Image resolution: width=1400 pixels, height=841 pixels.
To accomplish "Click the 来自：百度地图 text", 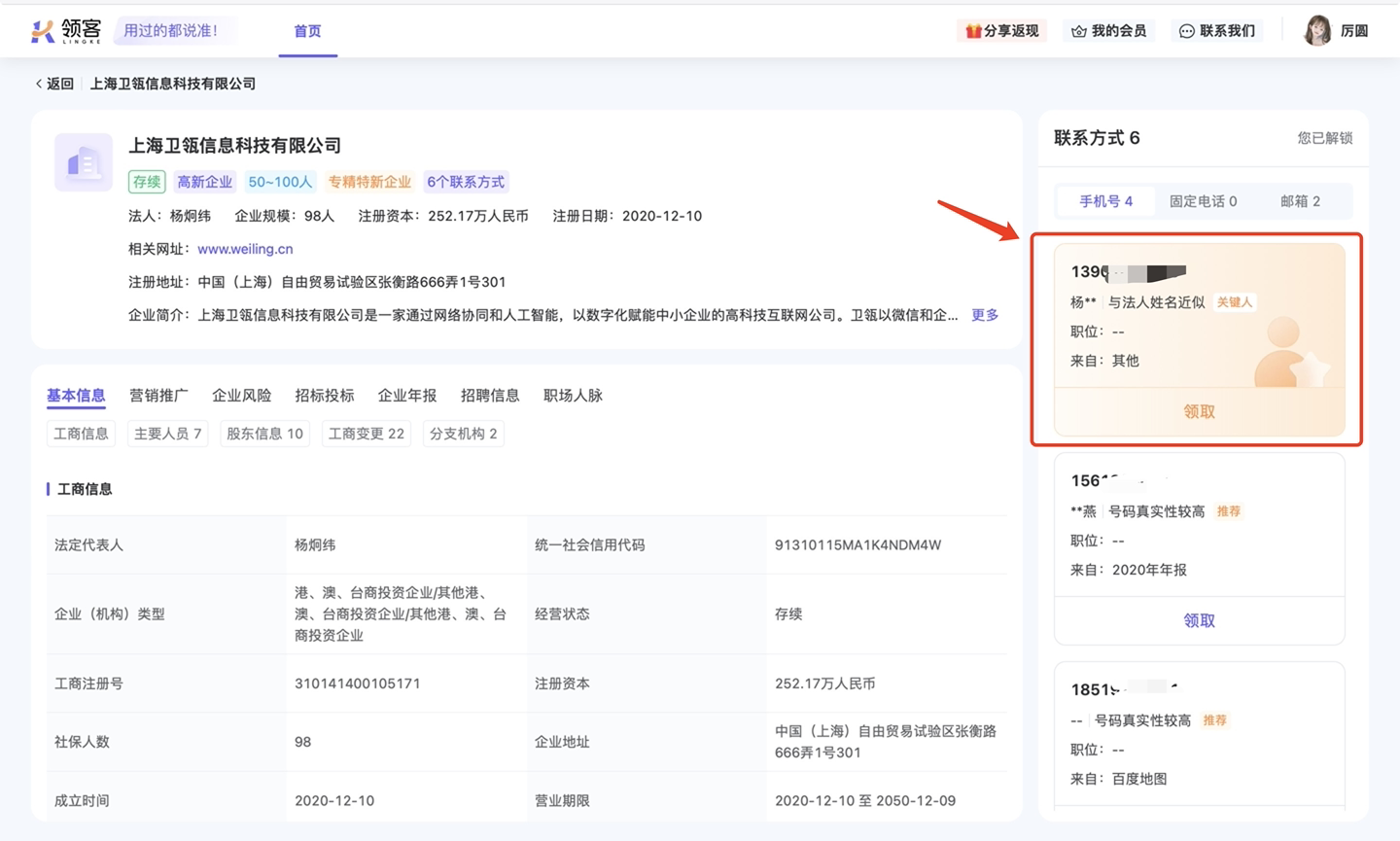I will [1119, 779].
